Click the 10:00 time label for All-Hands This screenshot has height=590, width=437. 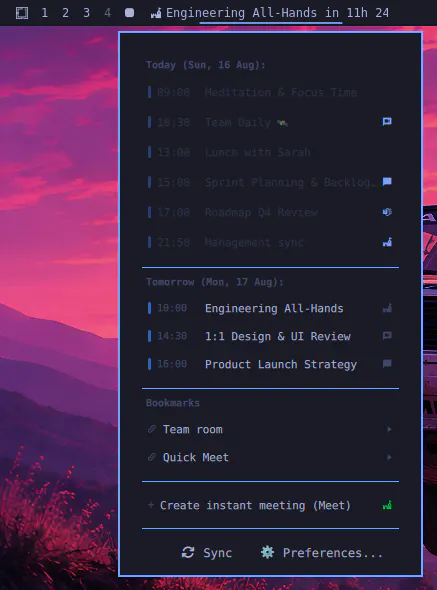pos(172,308)
